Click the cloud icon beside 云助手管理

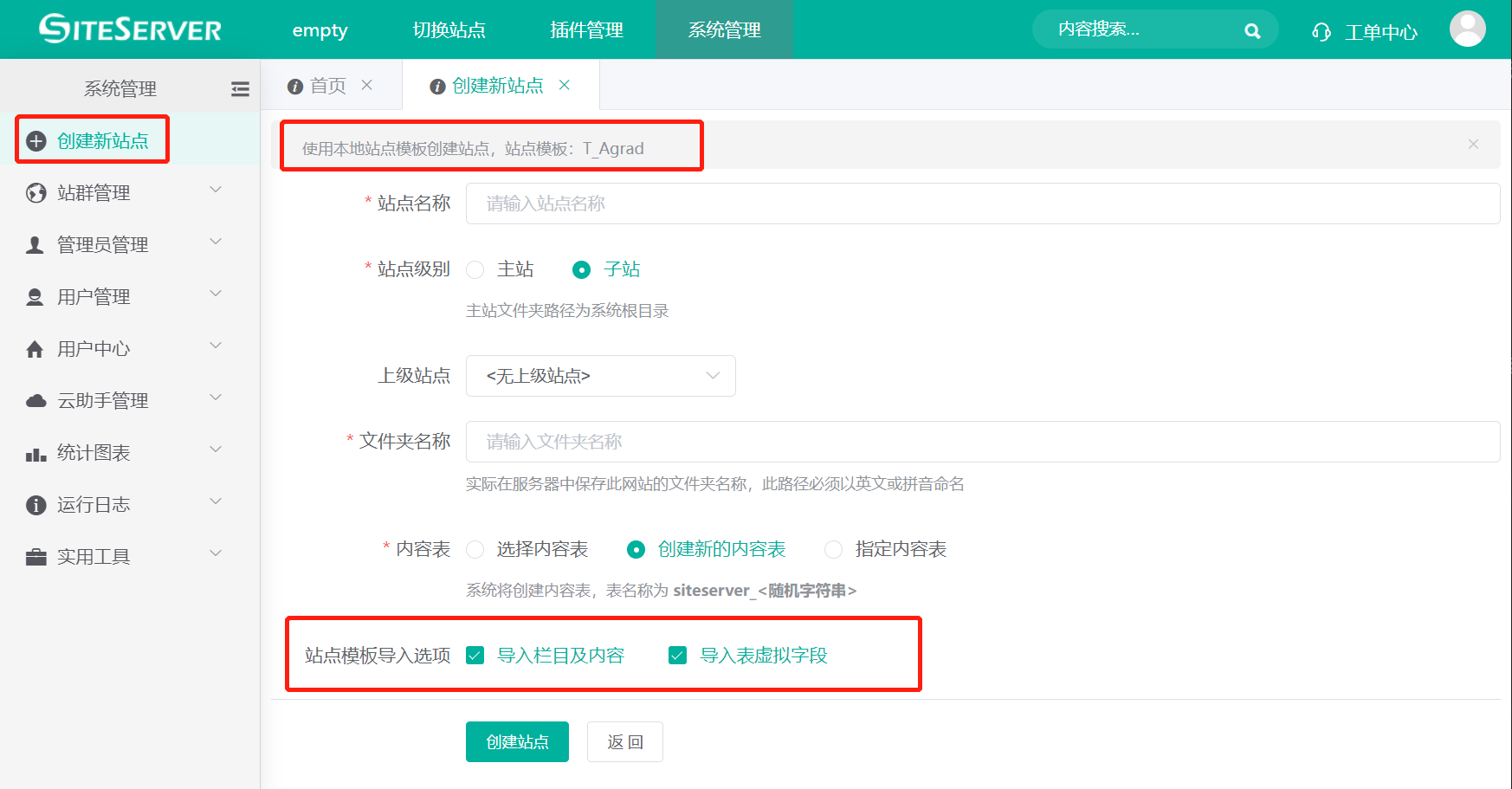(x=36, y=401)
